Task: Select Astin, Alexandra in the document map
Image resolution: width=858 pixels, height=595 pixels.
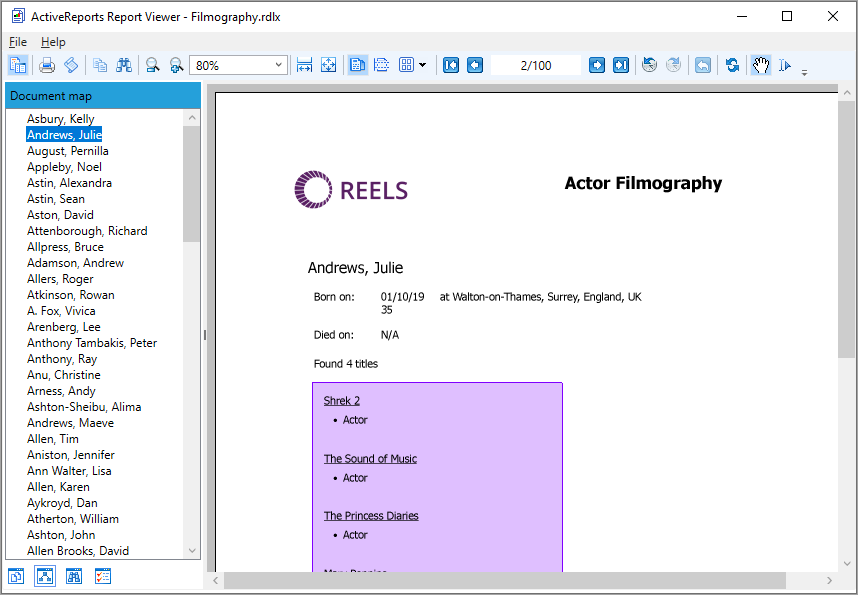Action: [x=69, y=183]
